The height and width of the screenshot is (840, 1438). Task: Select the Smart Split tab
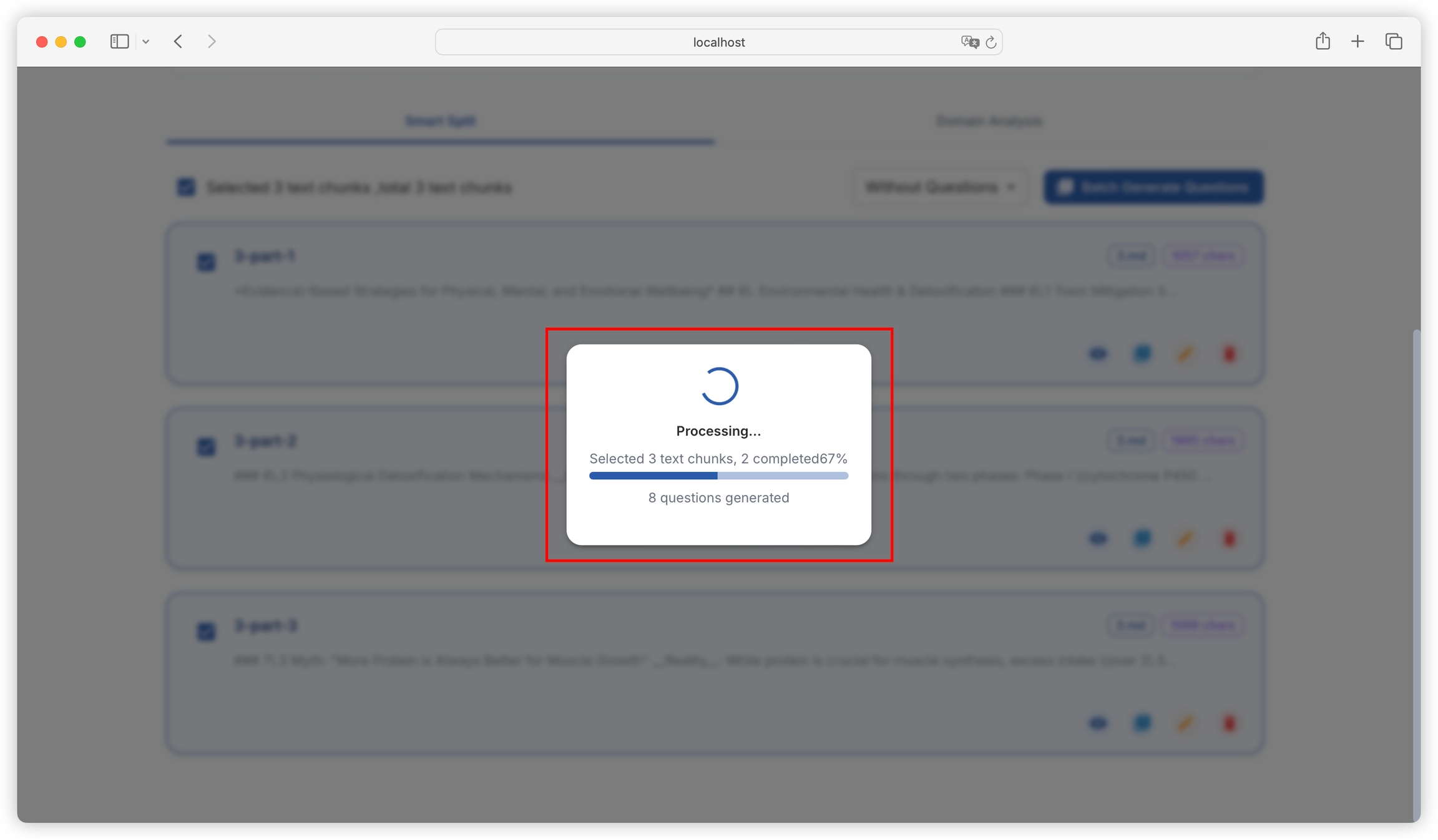coord(441,121)
